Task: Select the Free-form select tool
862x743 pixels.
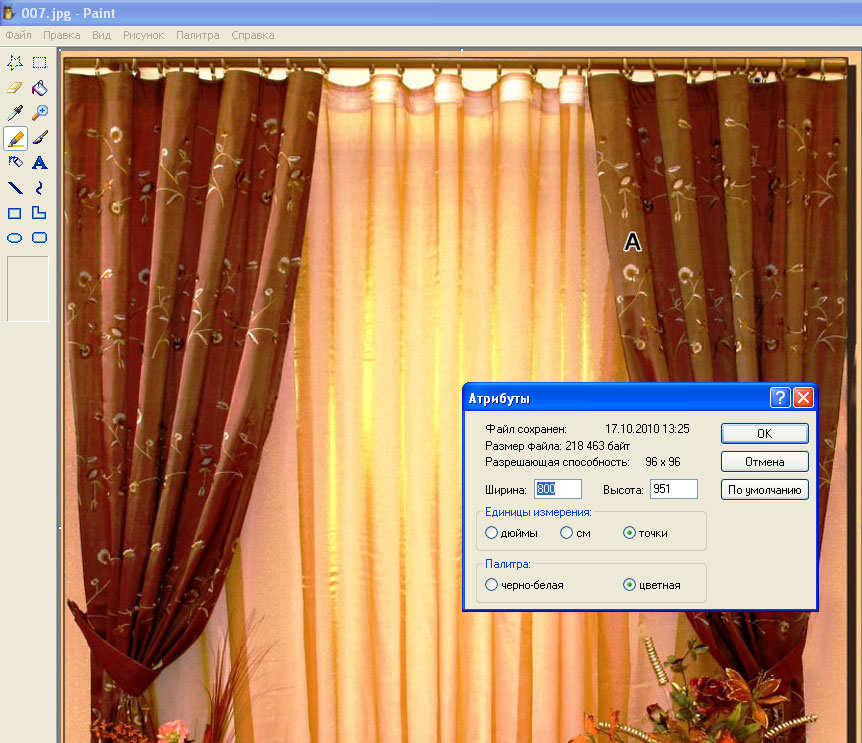Action: pos(15,62)
